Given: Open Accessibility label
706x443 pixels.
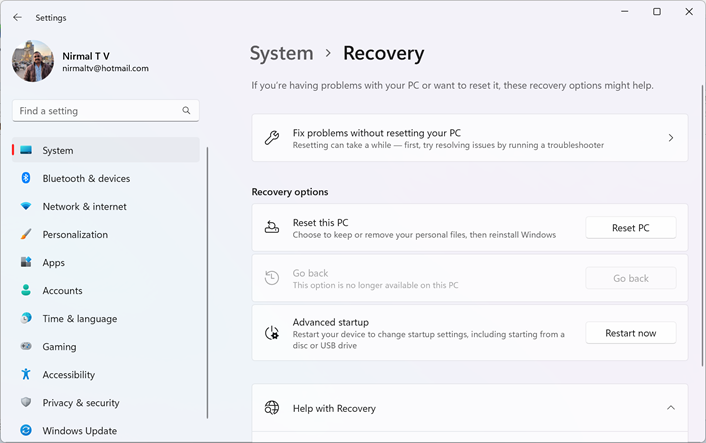Looking at the screenshot, I should click(68, 375).
